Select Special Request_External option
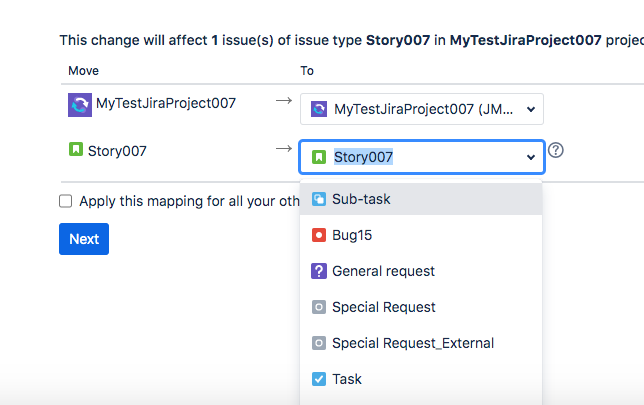 click(413, 343)
